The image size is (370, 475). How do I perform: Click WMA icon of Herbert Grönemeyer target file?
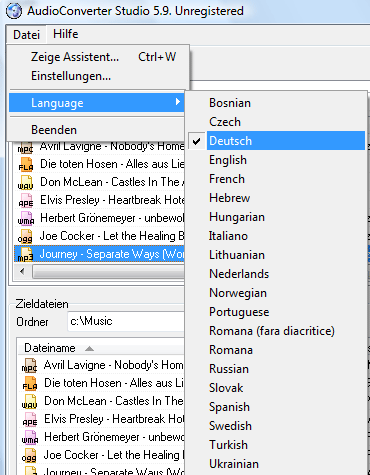click(x=29, y=437)
